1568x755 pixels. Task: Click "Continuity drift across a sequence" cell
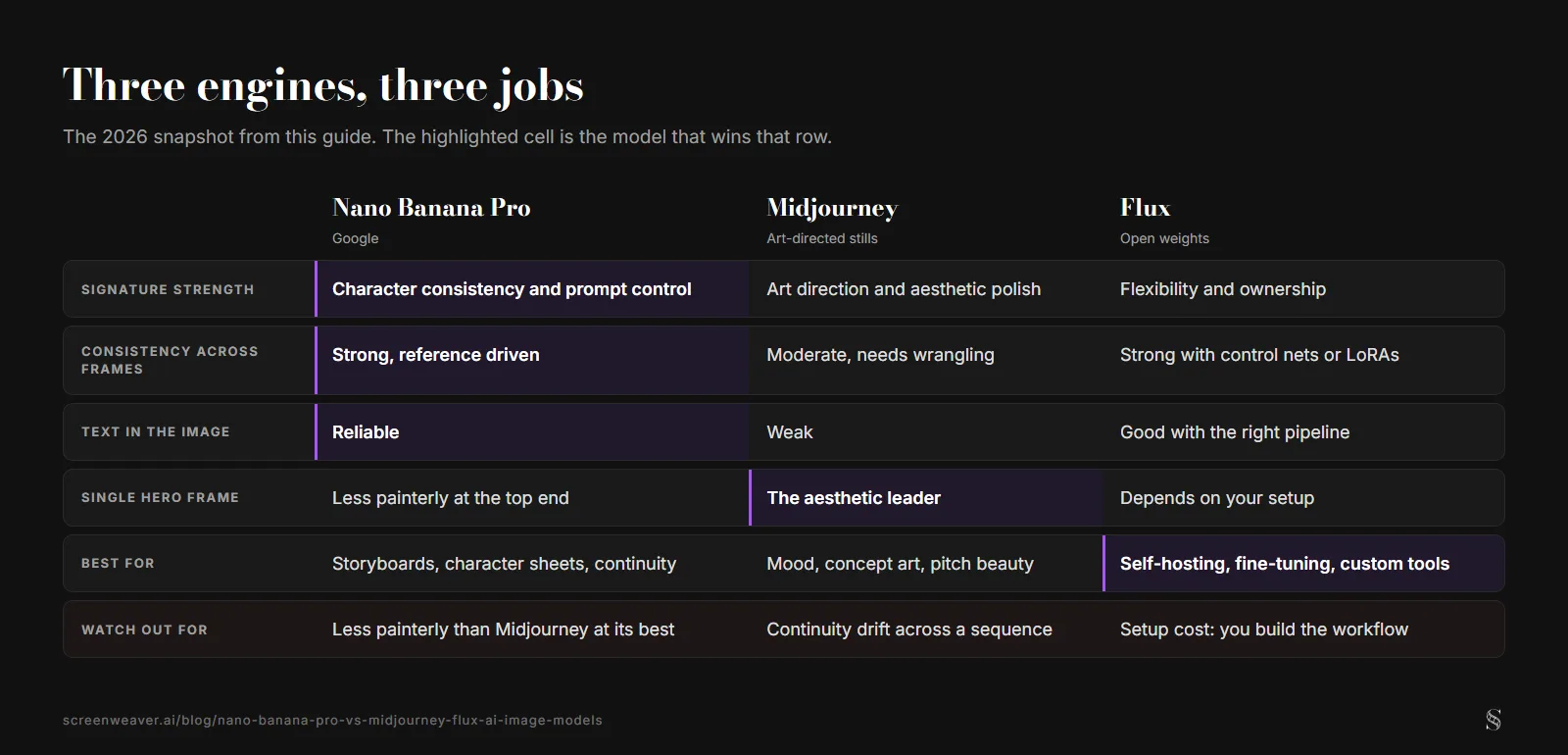pyautogui.click(x=926, y=629)
